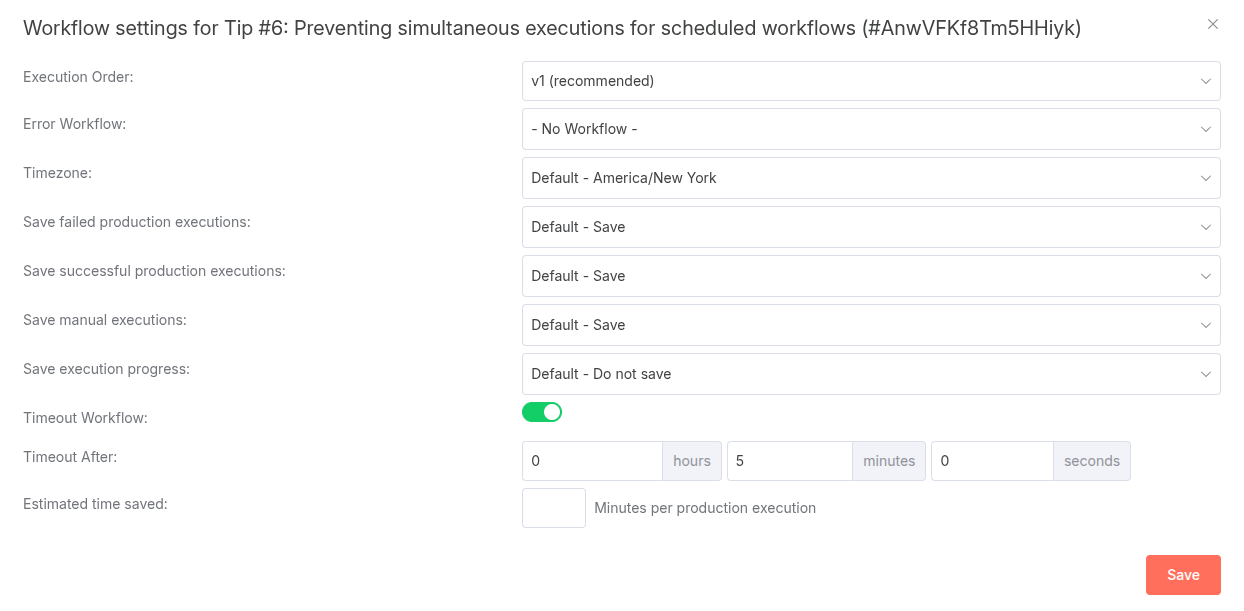Focus the Estimated time saved field
The image size is (1244, 611).
pyautogui.click(x=553, y=508)
